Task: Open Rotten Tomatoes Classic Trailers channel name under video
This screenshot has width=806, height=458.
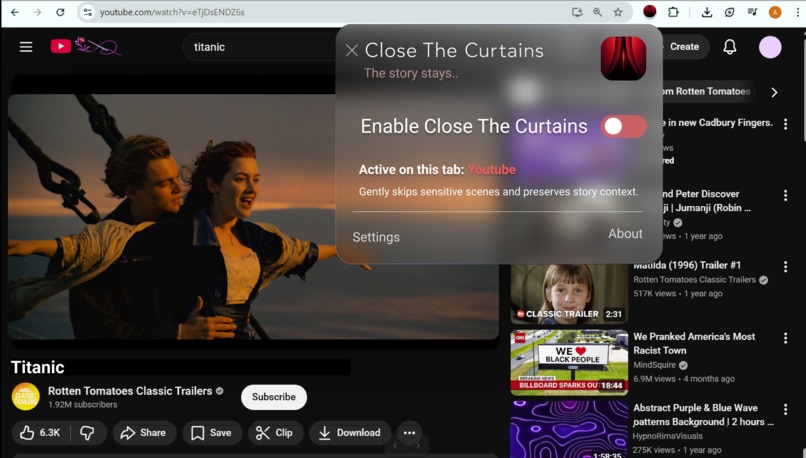Action: (130, 391)
